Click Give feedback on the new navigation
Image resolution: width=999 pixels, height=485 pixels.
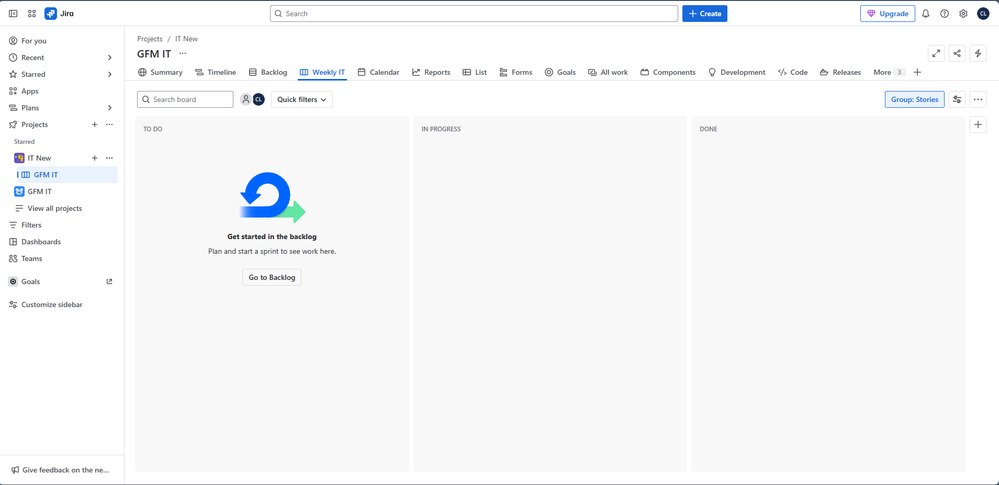61,470
